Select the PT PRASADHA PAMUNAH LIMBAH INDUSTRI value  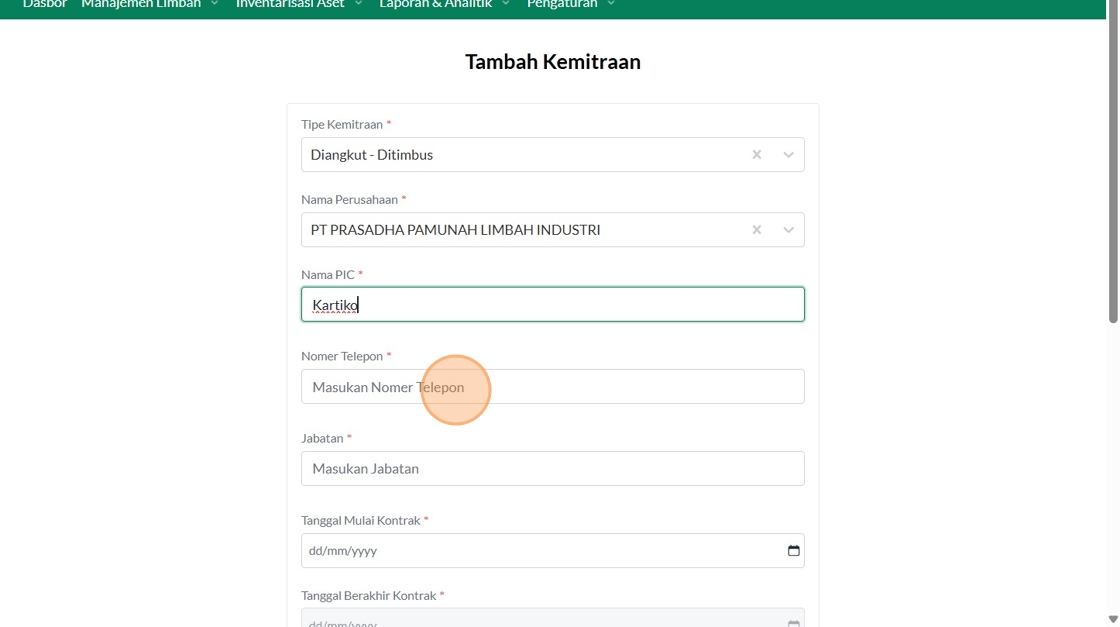(x=455, y=230)
